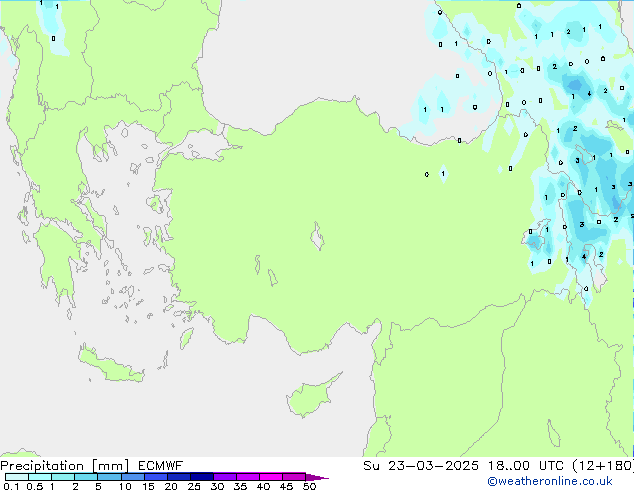Pick the 35–40 mm legend swatch
The height and width of the screenshot is (490, 634).
pos(248,477)
